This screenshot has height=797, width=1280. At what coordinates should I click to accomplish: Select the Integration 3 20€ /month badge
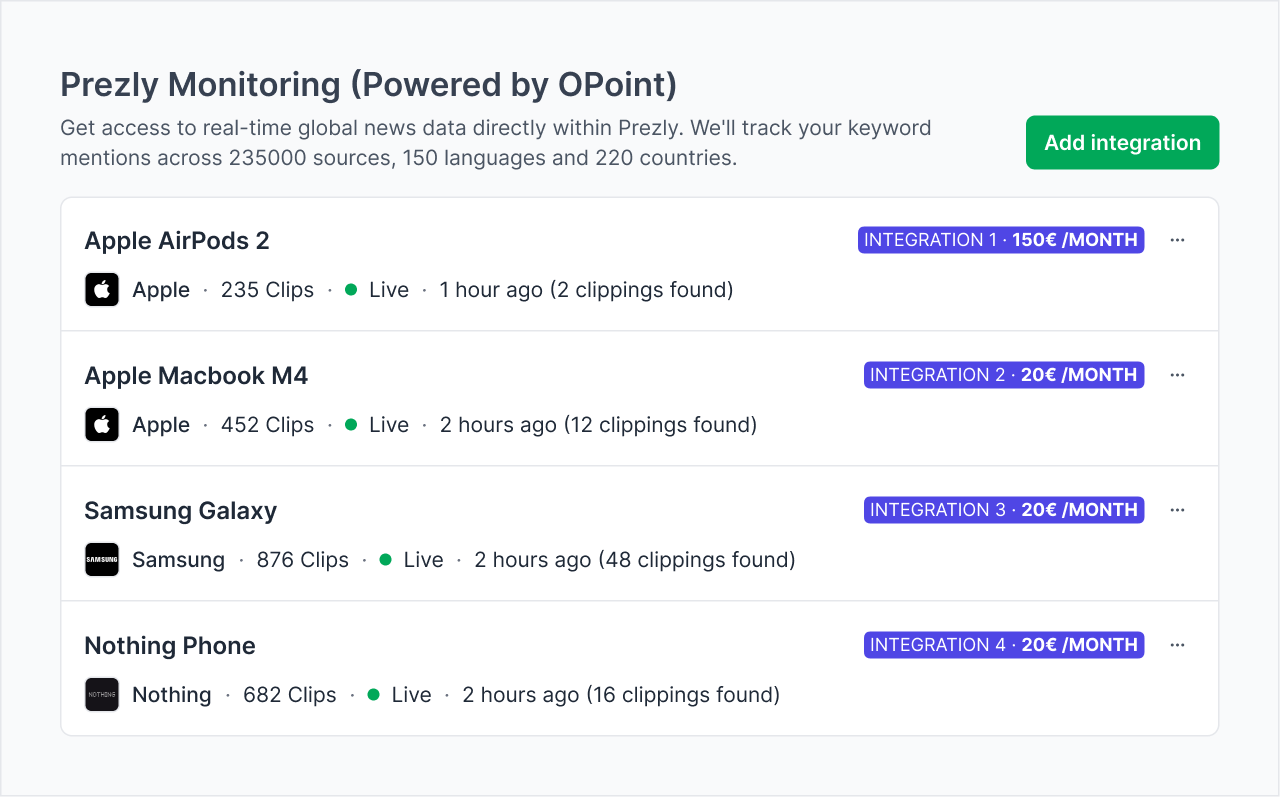click(1004, 510)
